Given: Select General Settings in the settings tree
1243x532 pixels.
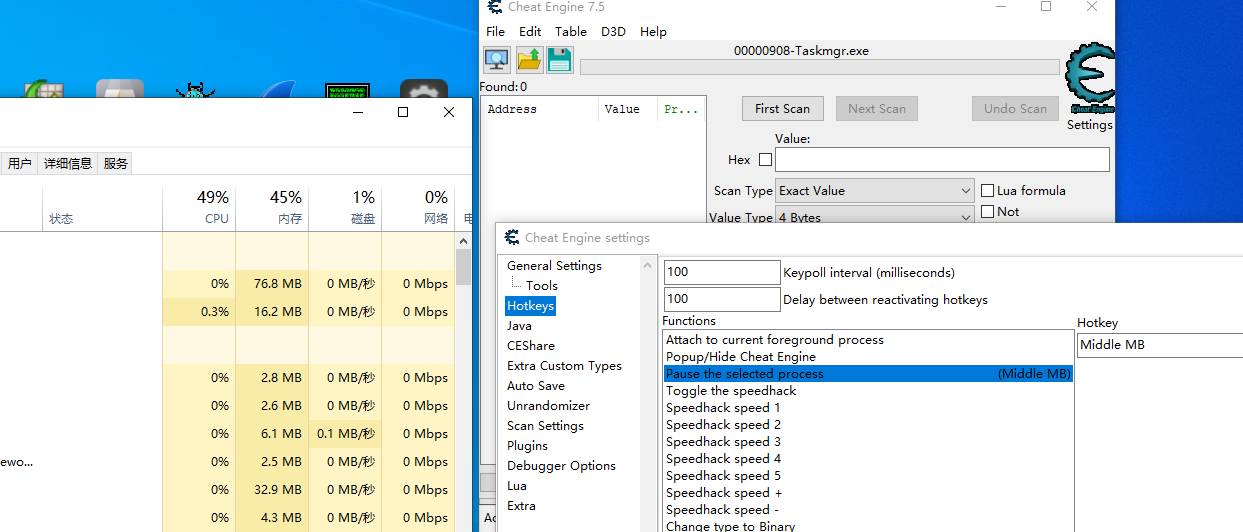Looking at the screenshot, I should coord(554,266).
